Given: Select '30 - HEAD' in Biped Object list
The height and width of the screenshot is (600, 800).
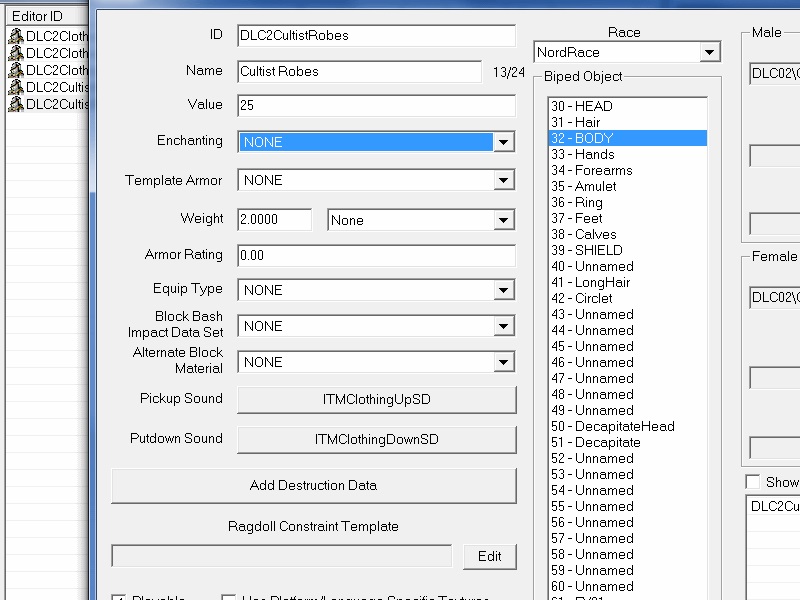Looking at the screenshot, I should tap(628, 106).
